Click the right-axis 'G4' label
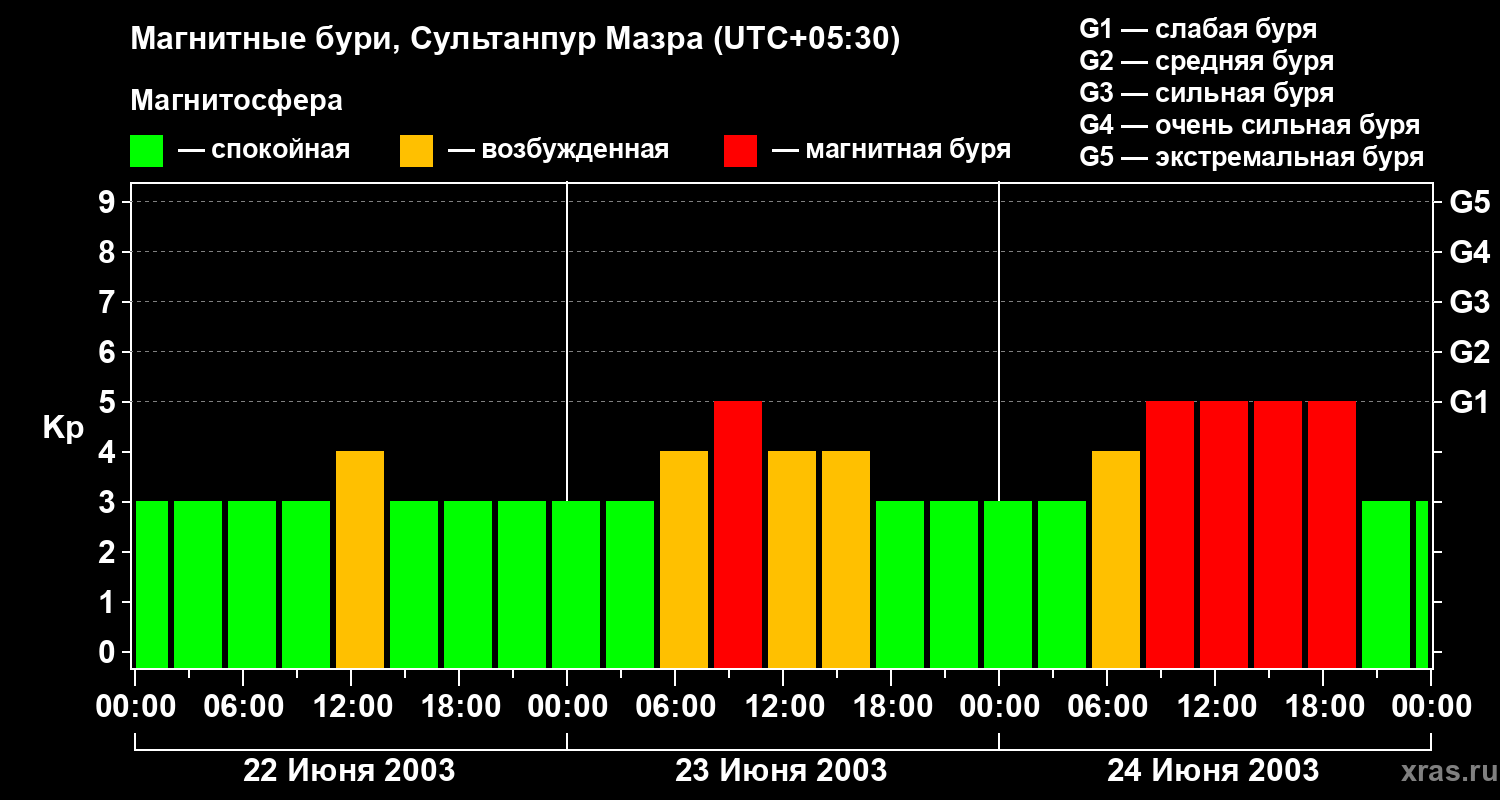 1469,252
